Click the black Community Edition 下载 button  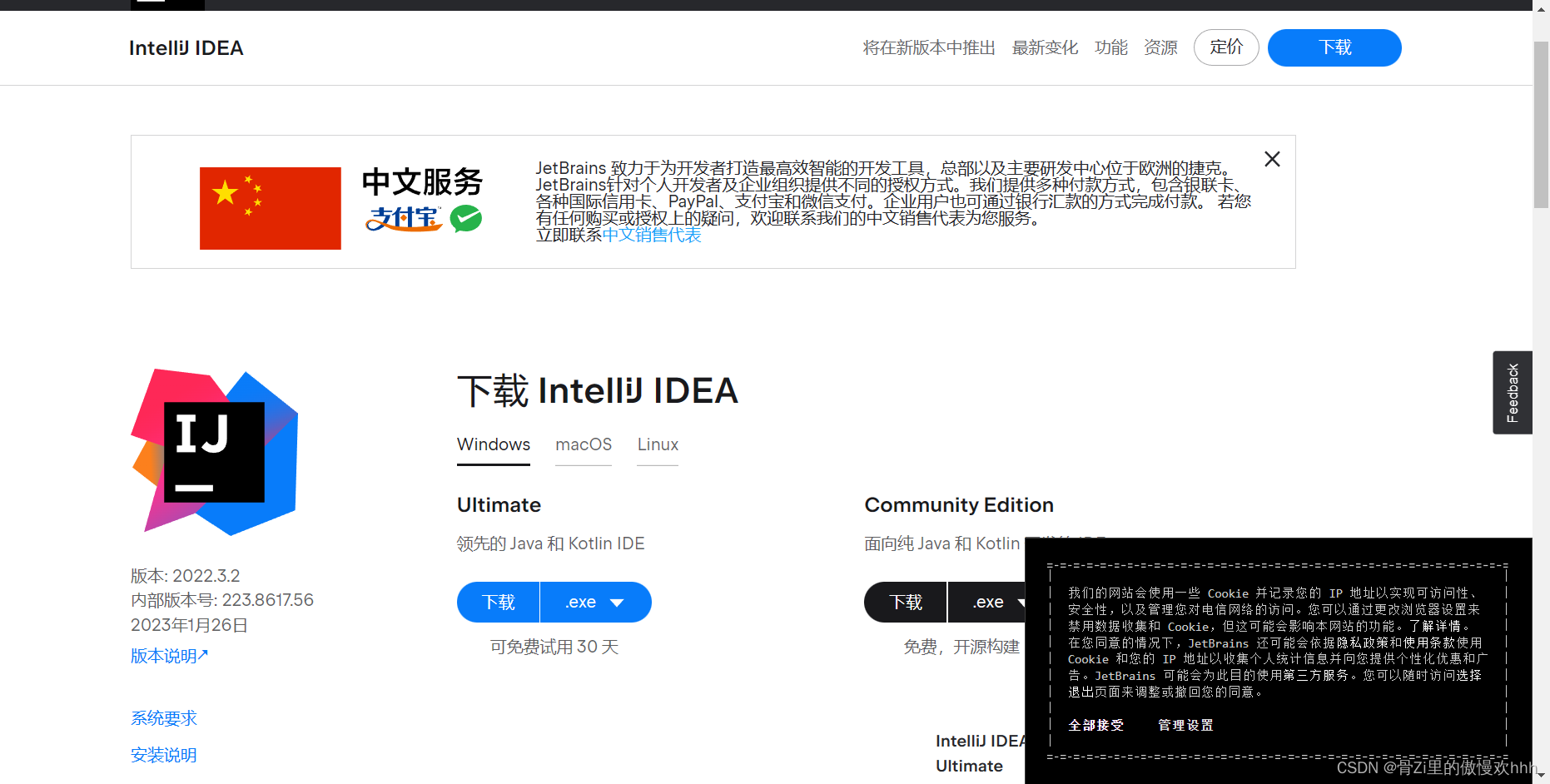coord(906,602)
